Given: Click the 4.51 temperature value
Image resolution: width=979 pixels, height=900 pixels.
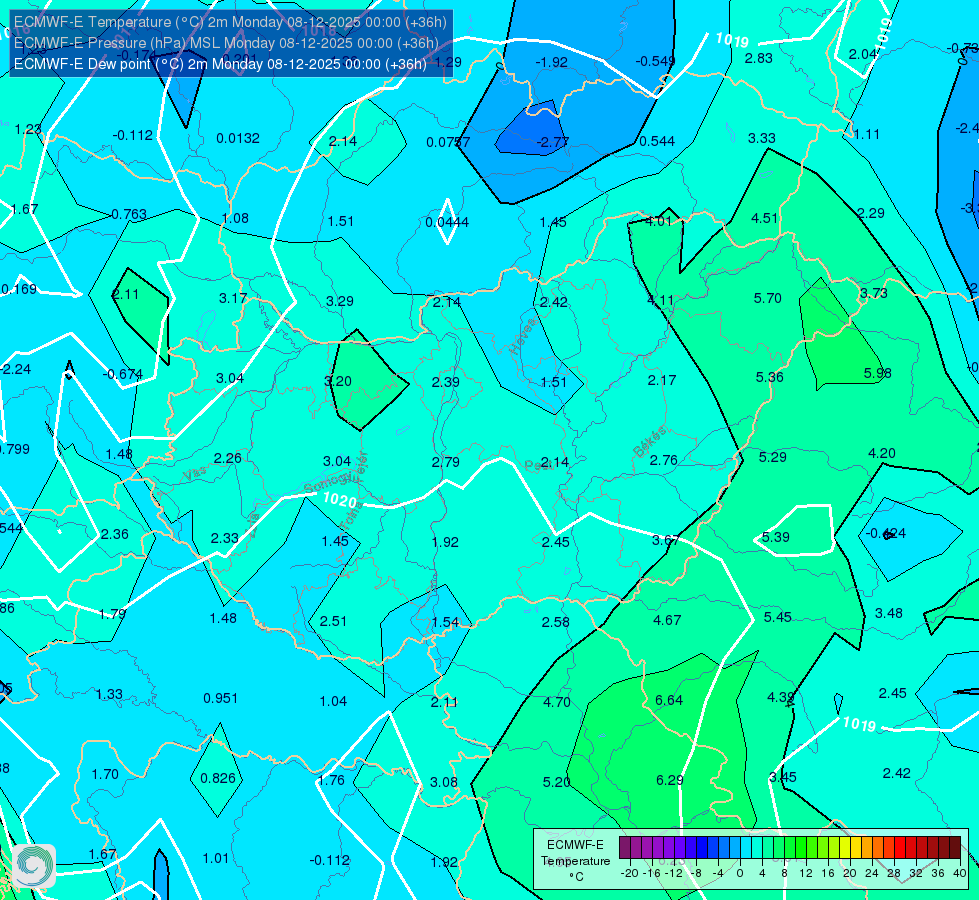Looking at the screenshot, I should pyautogui.click(x=764, y=218).
